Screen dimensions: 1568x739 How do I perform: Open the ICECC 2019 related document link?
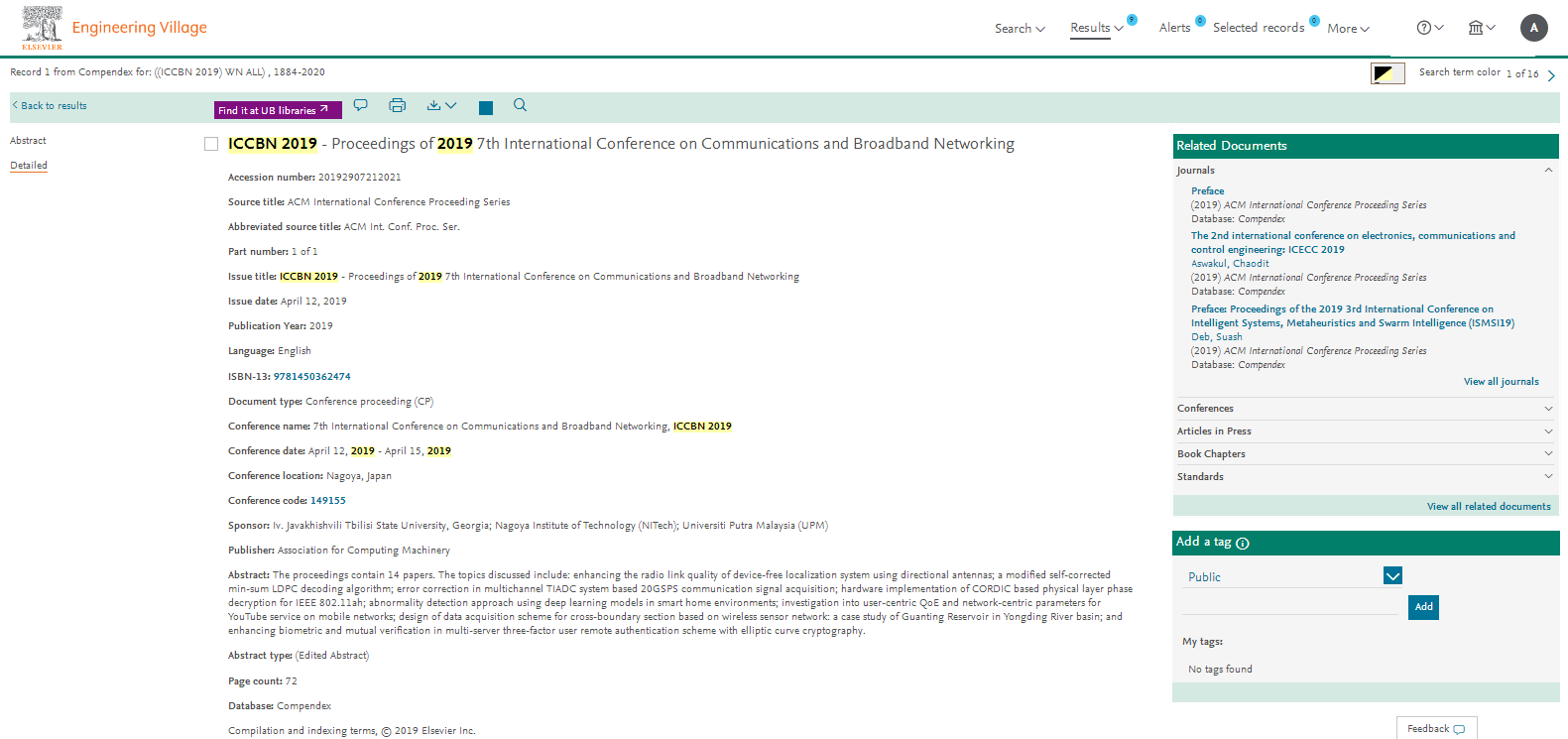pos(1353,243)
